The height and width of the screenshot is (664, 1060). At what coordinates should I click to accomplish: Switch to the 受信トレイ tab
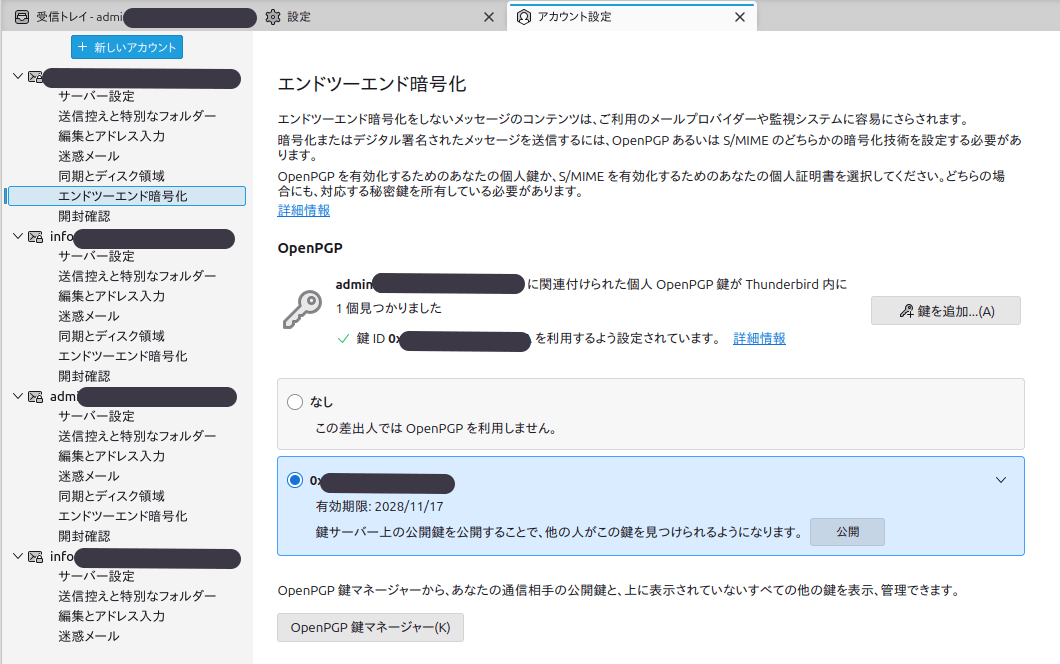130,17
